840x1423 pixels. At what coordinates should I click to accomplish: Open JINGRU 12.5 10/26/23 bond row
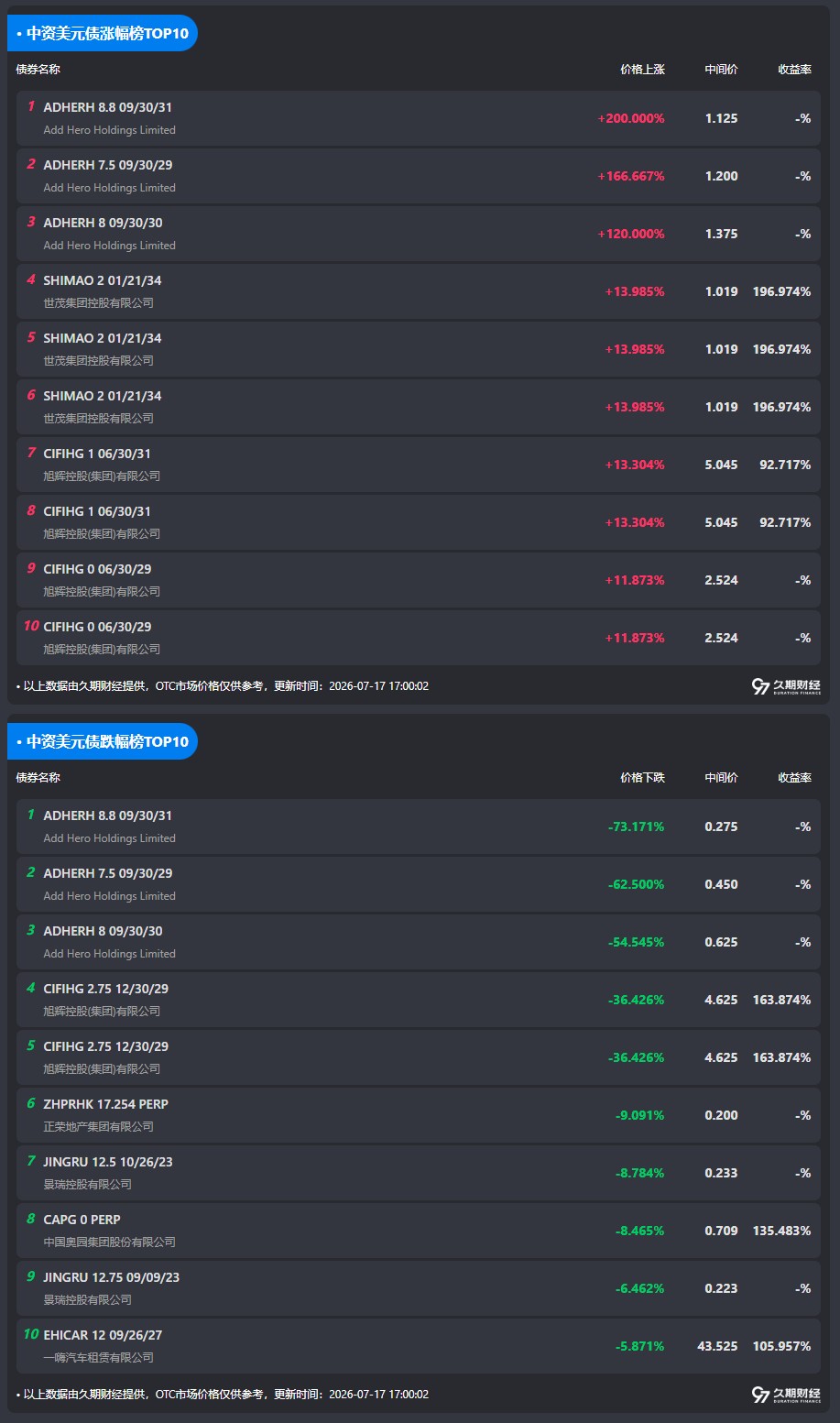coord(419,1173)
